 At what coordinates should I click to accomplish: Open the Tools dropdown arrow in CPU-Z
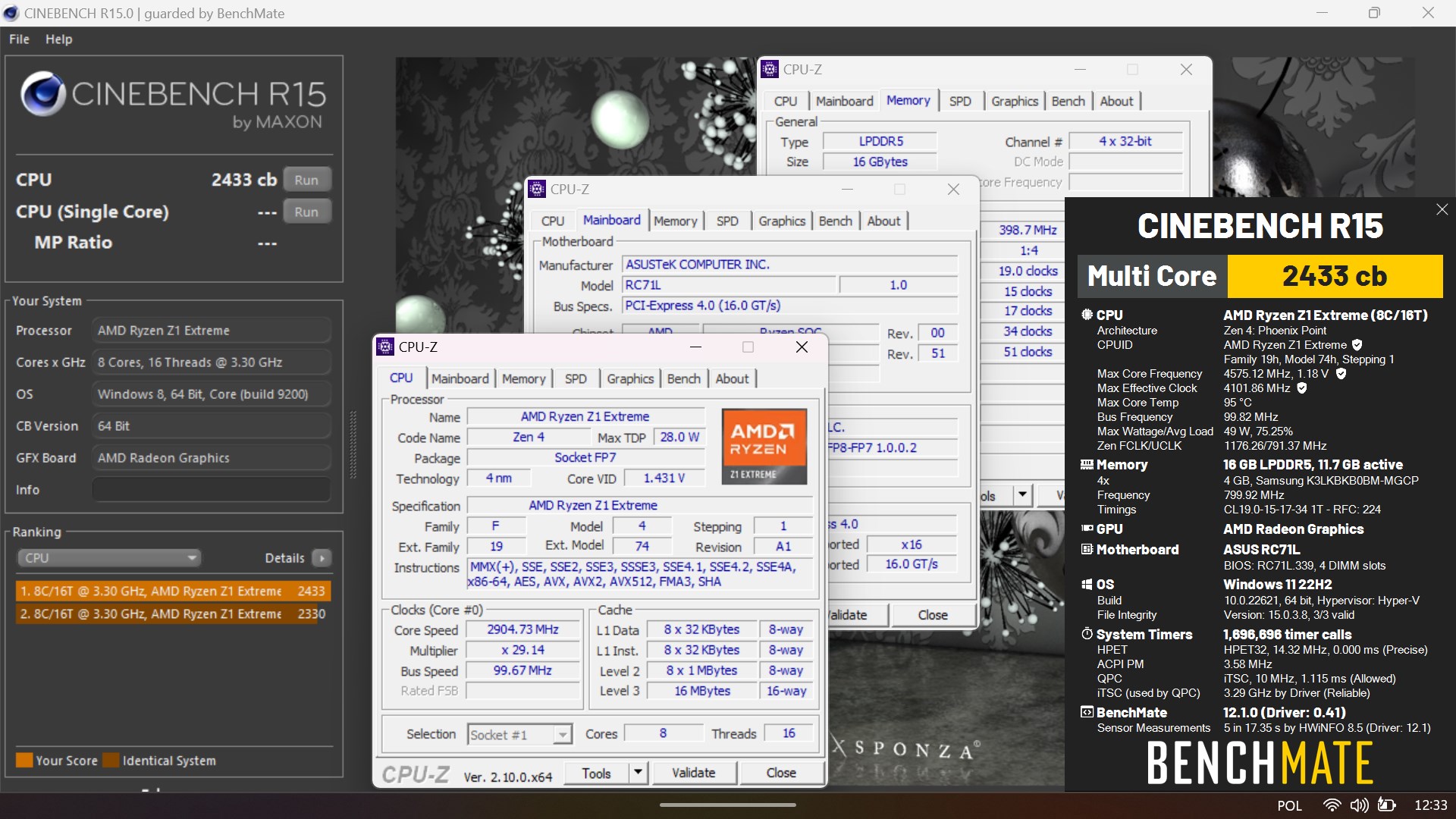(x=638, y=772)
